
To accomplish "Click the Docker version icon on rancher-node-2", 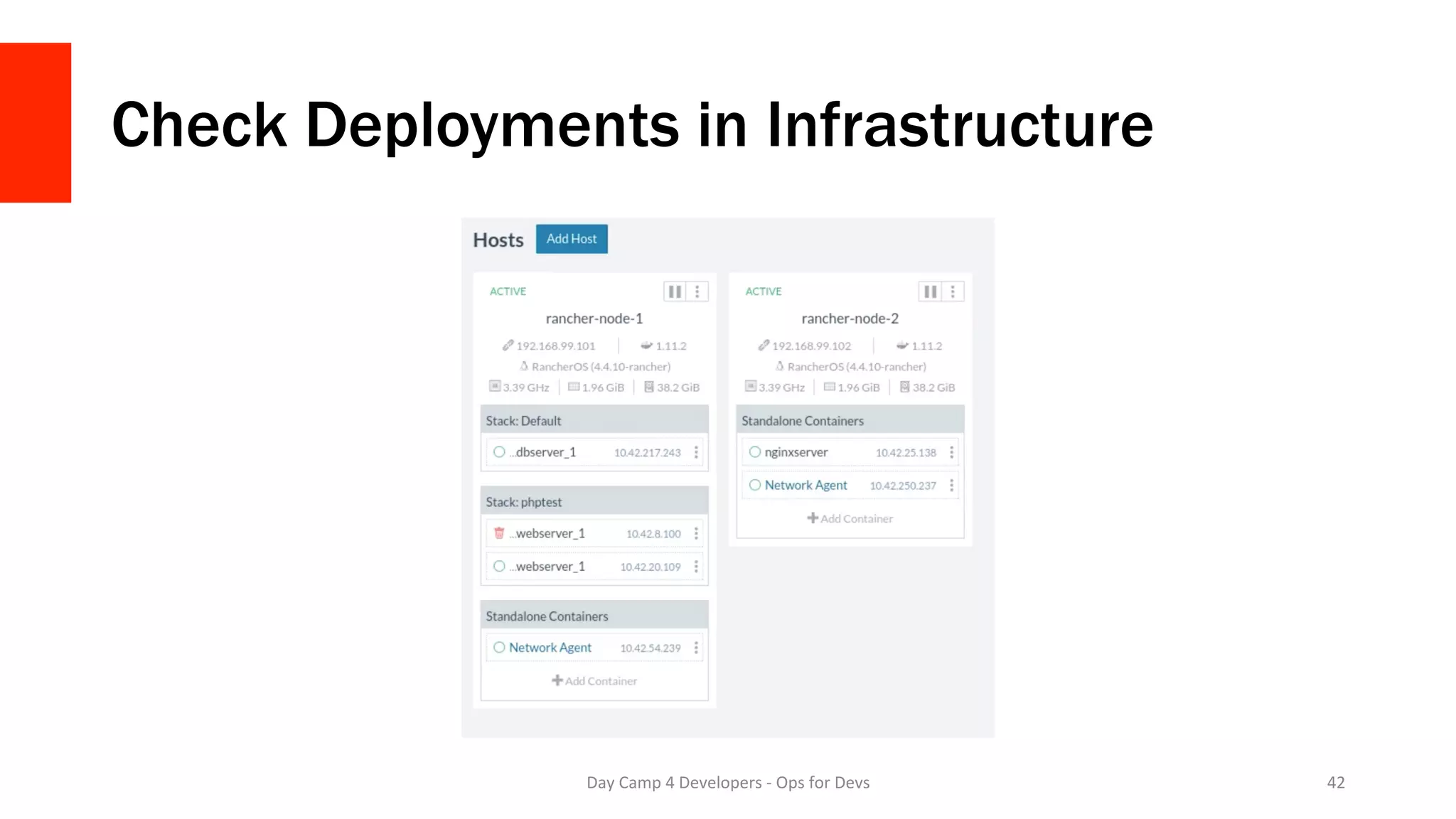I will click(902, 346).
